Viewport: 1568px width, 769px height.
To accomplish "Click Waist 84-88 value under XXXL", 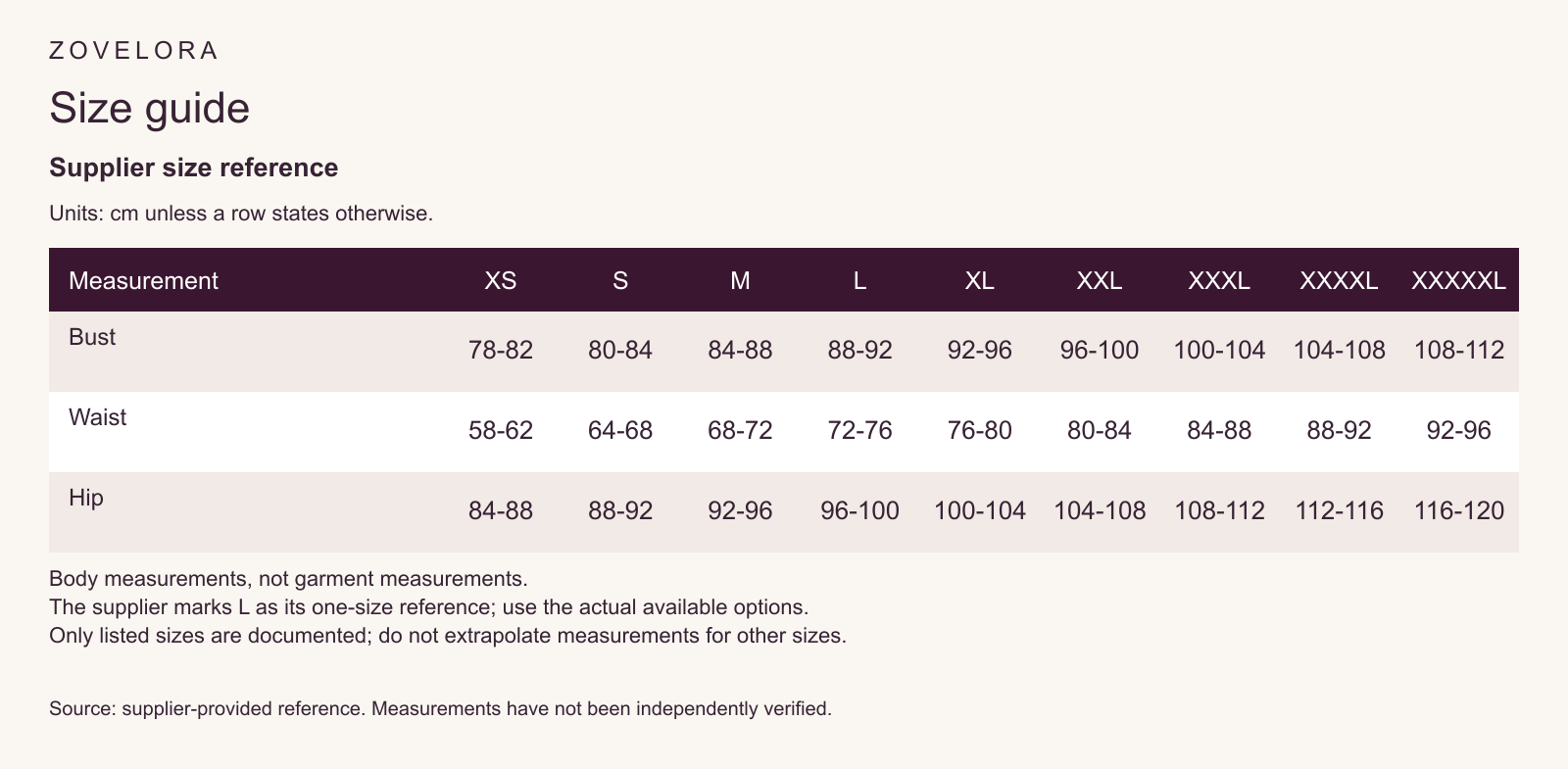I will 1219,431.
